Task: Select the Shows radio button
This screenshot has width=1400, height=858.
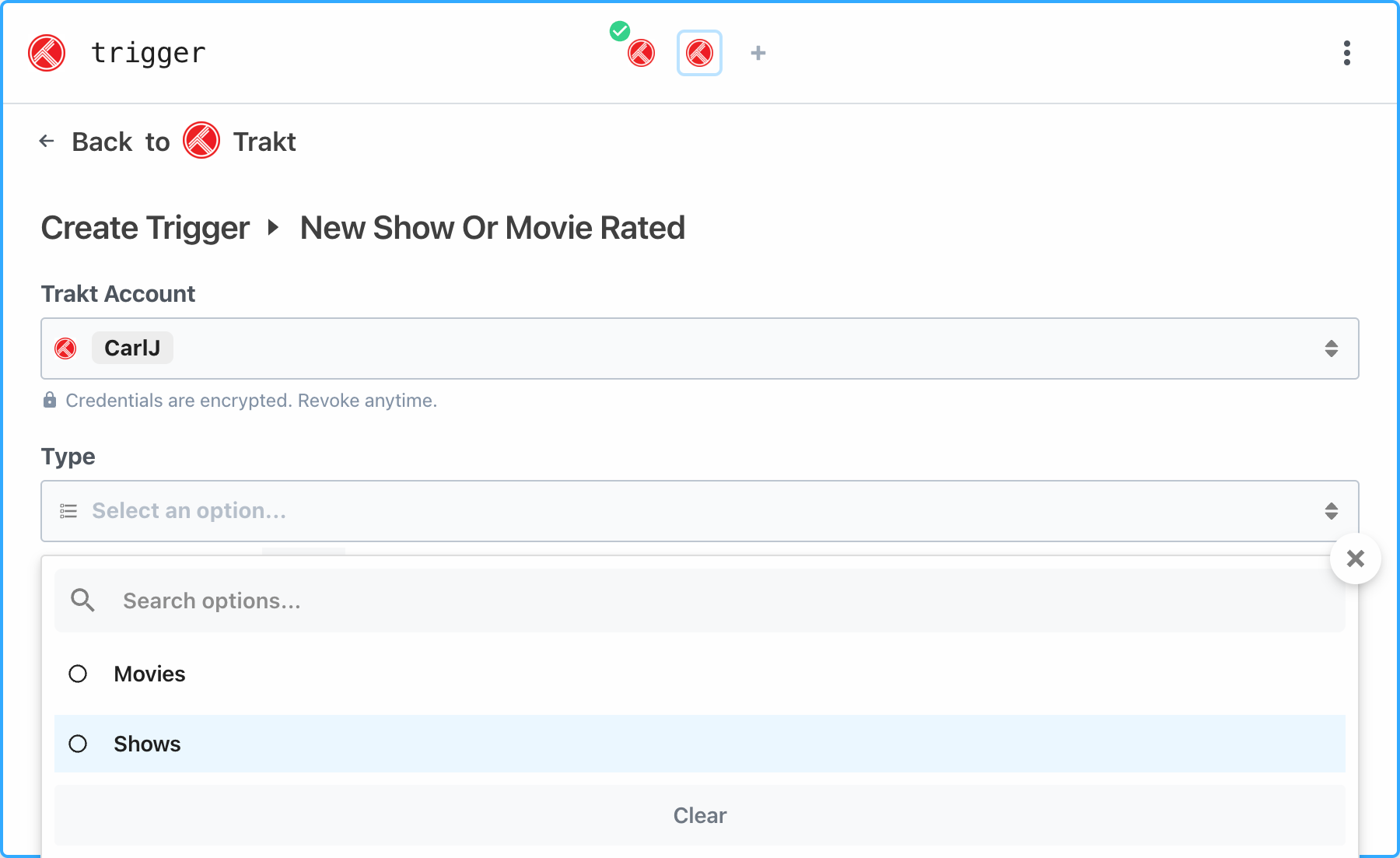Action: pos(78,744)
